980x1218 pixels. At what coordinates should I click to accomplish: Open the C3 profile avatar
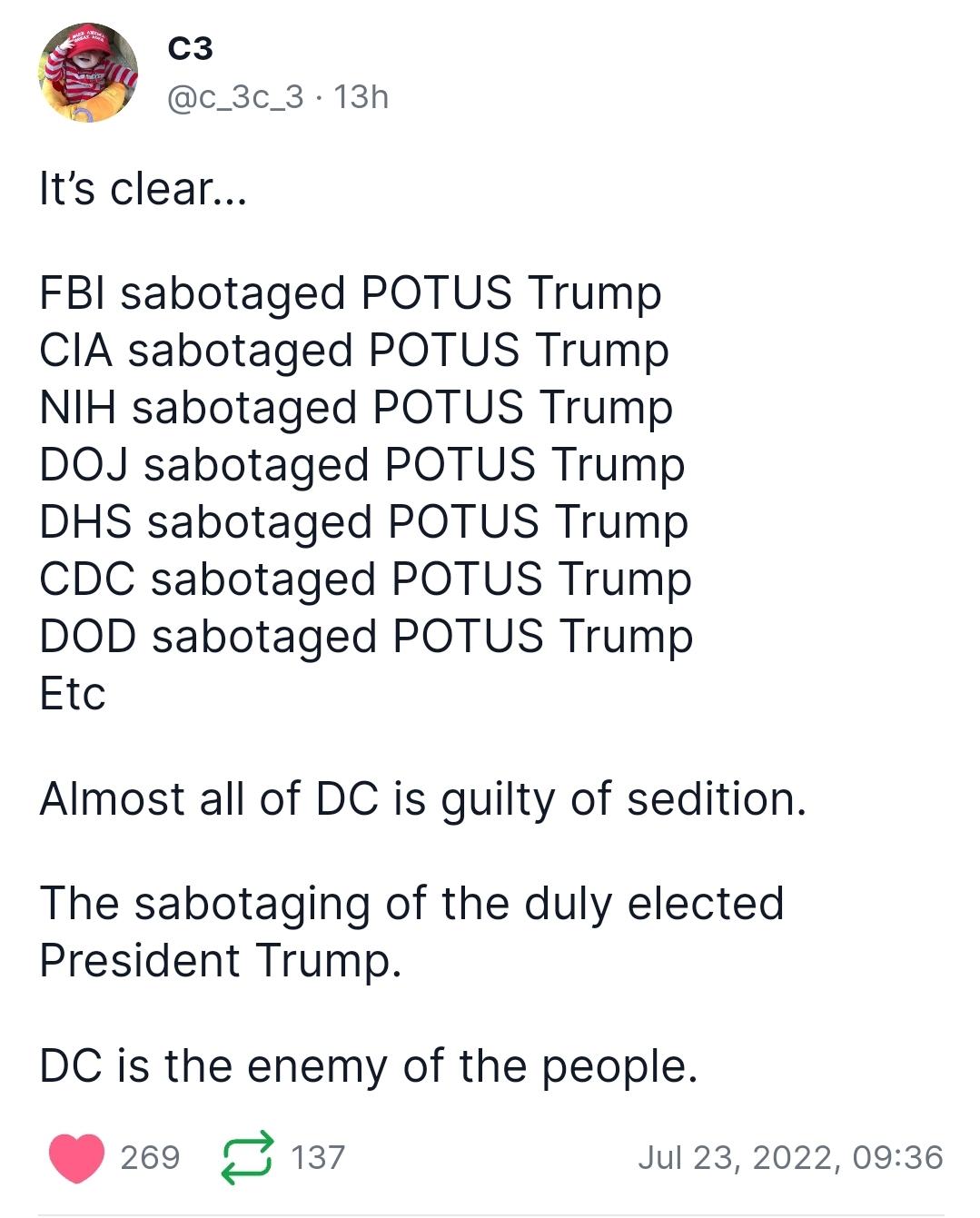(x=88, y=73)
